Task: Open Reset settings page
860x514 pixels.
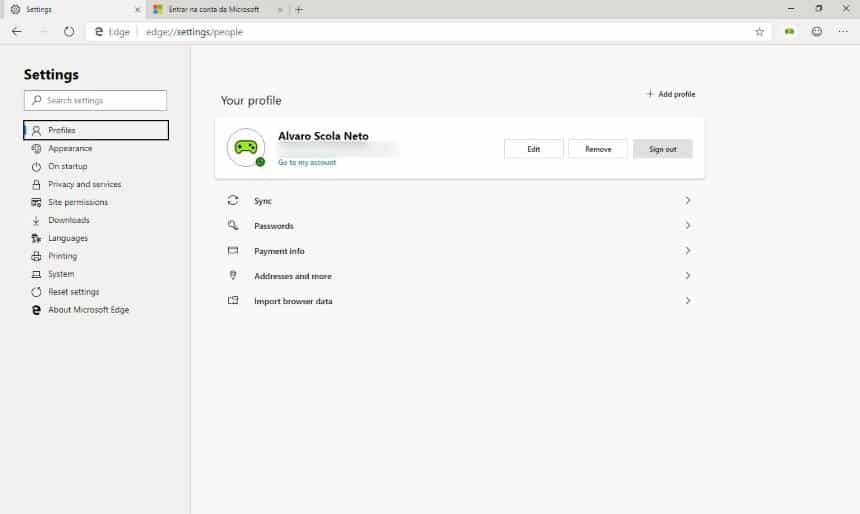Action: click(x=73, y=292)
